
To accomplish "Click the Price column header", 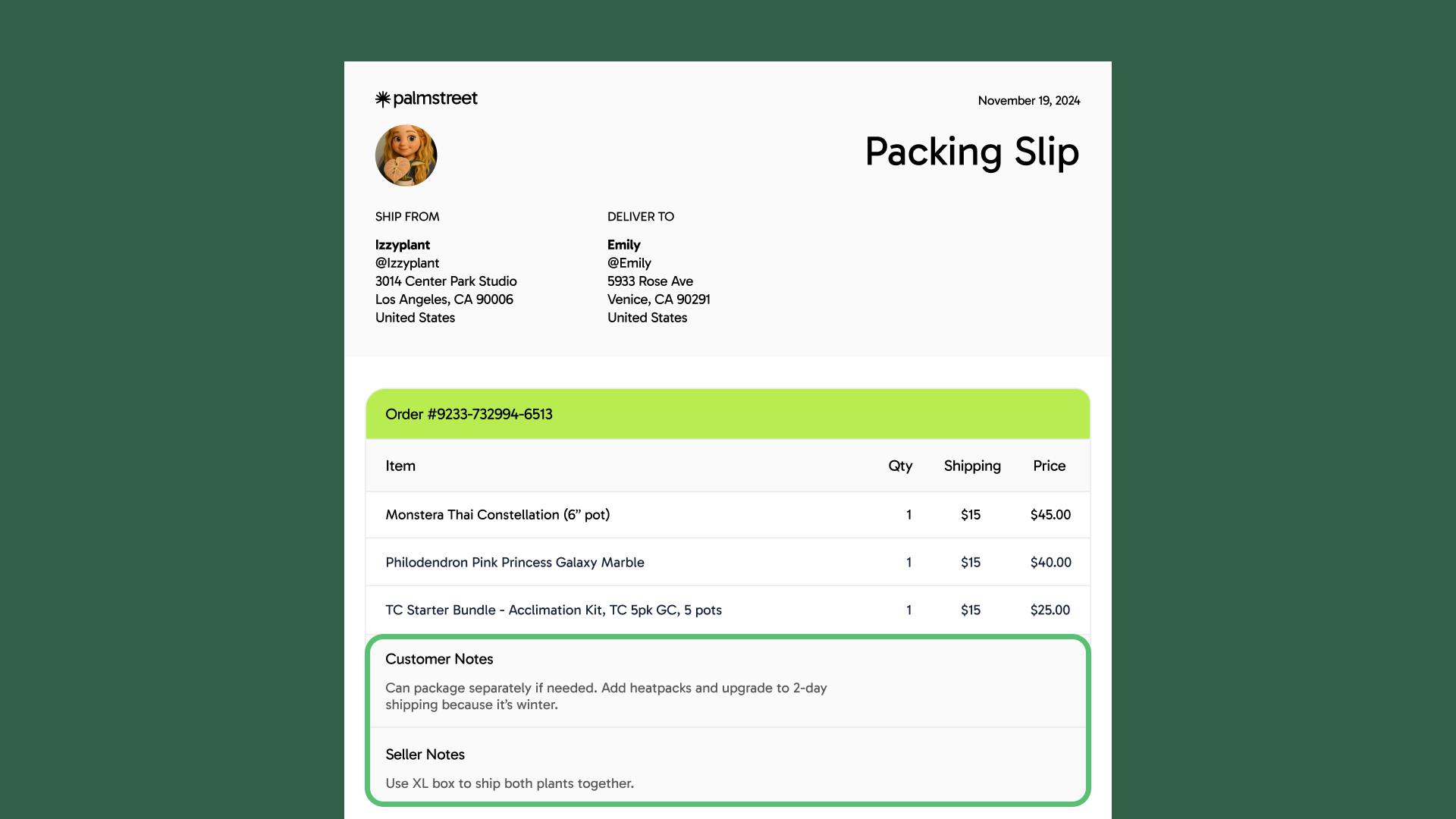I will (1050, 466).
